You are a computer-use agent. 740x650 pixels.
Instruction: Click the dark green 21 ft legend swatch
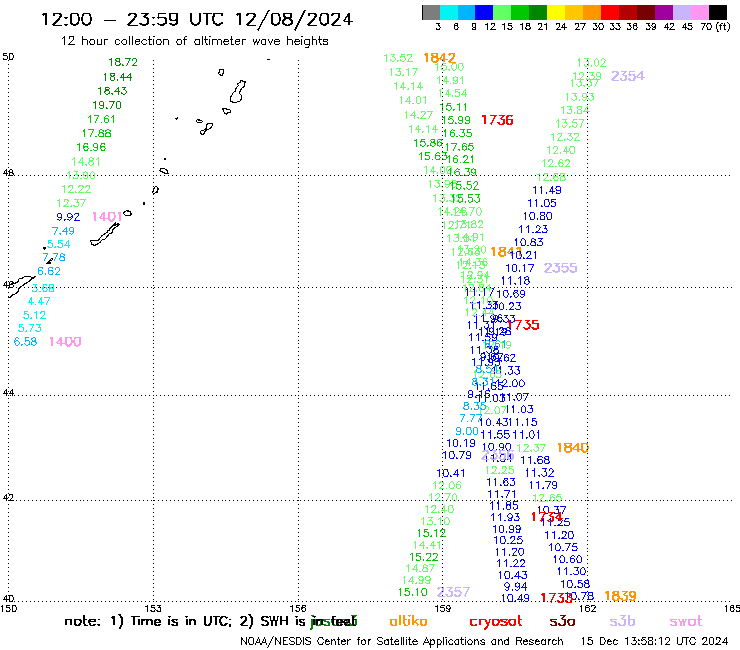click(538, 12)
